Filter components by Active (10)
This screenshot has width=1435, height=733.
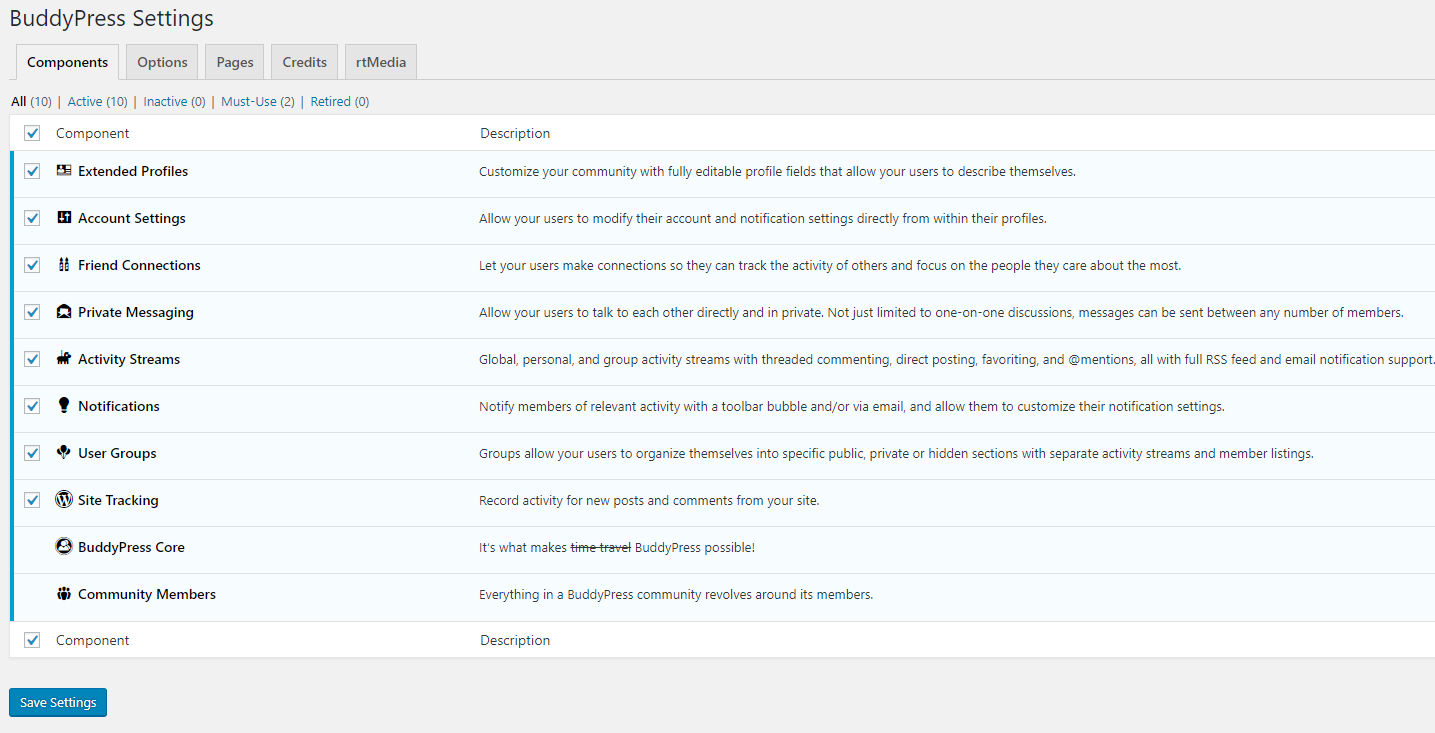[x=98, y=101]
